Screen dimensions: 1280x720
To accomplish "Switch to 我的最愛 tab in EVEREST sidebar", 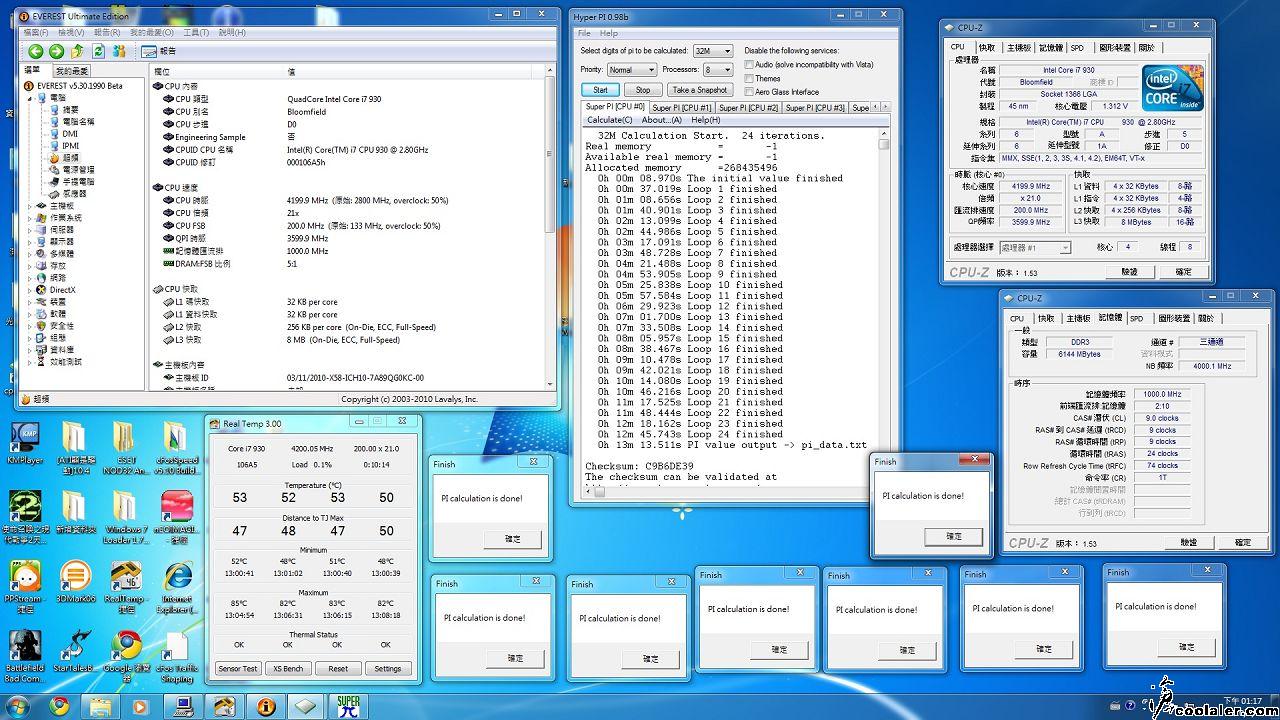I will point(72,71).
